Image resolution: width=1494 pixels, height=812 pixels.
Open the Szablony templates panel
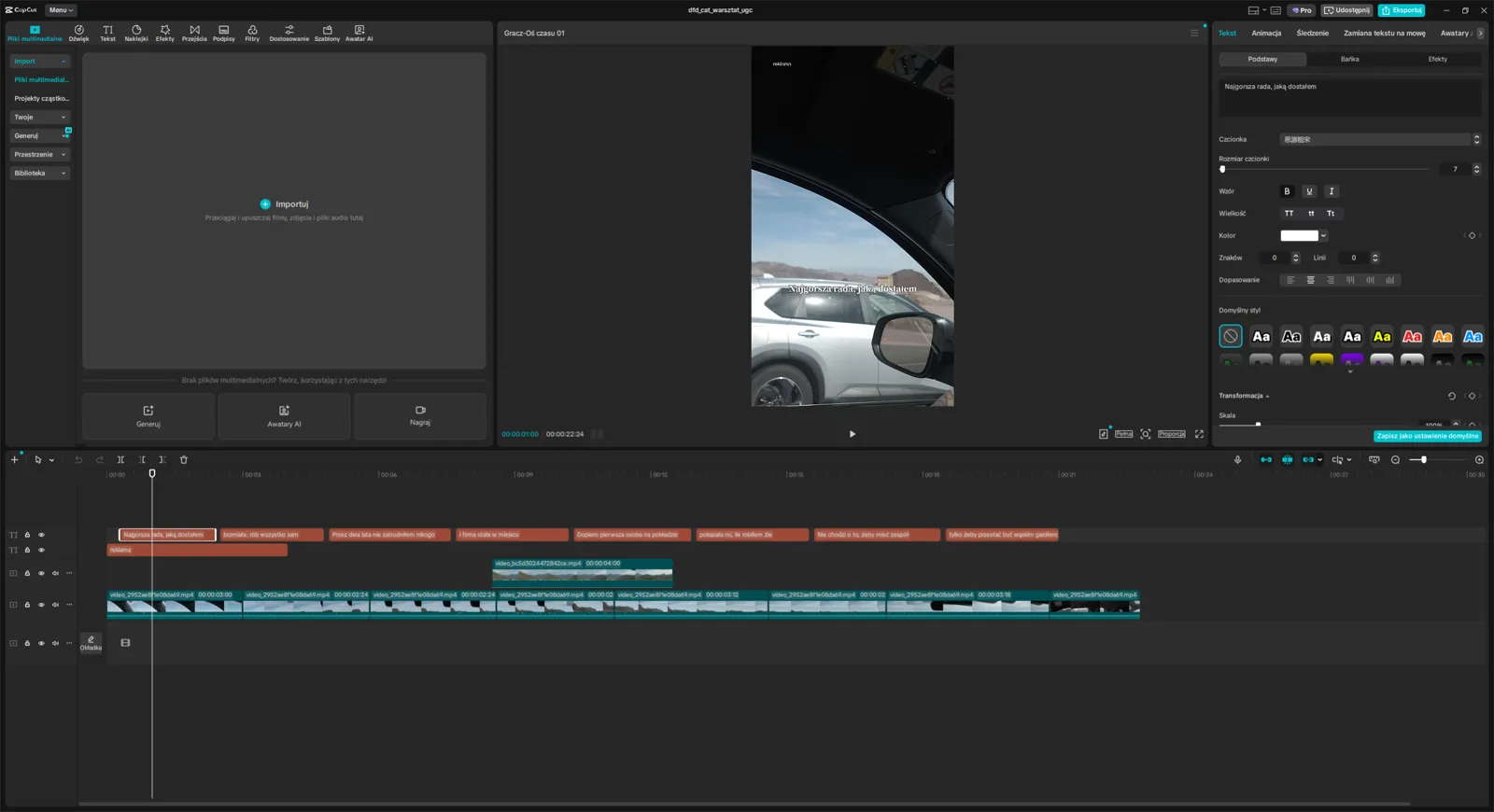pos(327,34)
